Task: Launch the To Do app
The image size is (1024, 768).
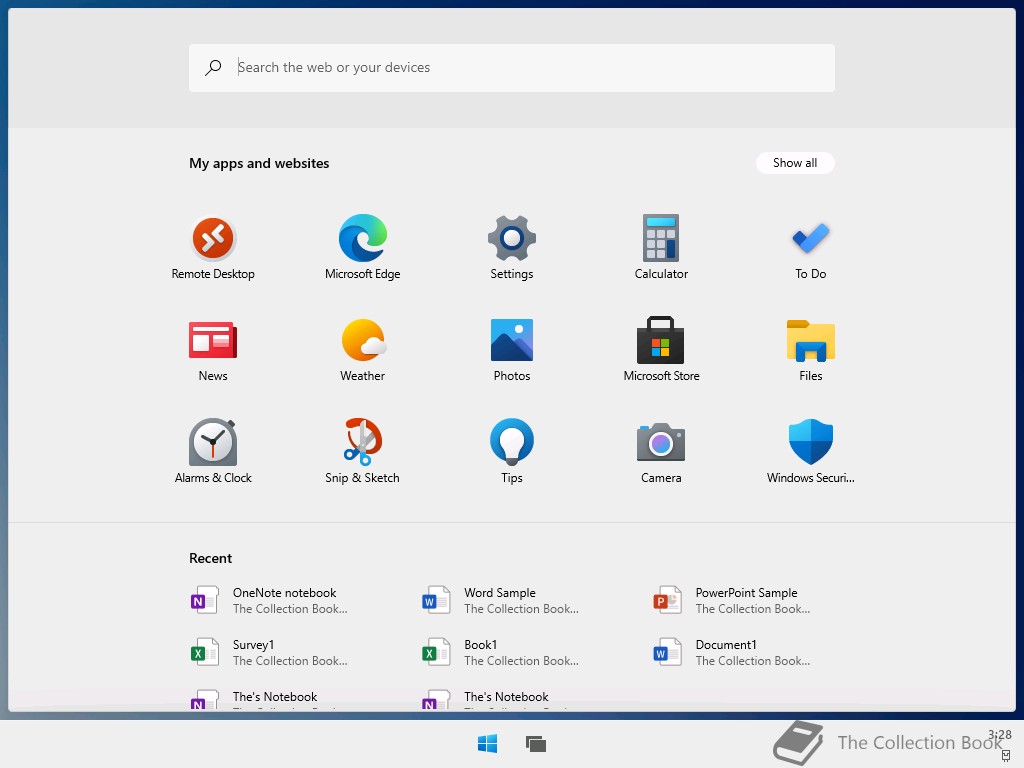Action: click(810, 248)
